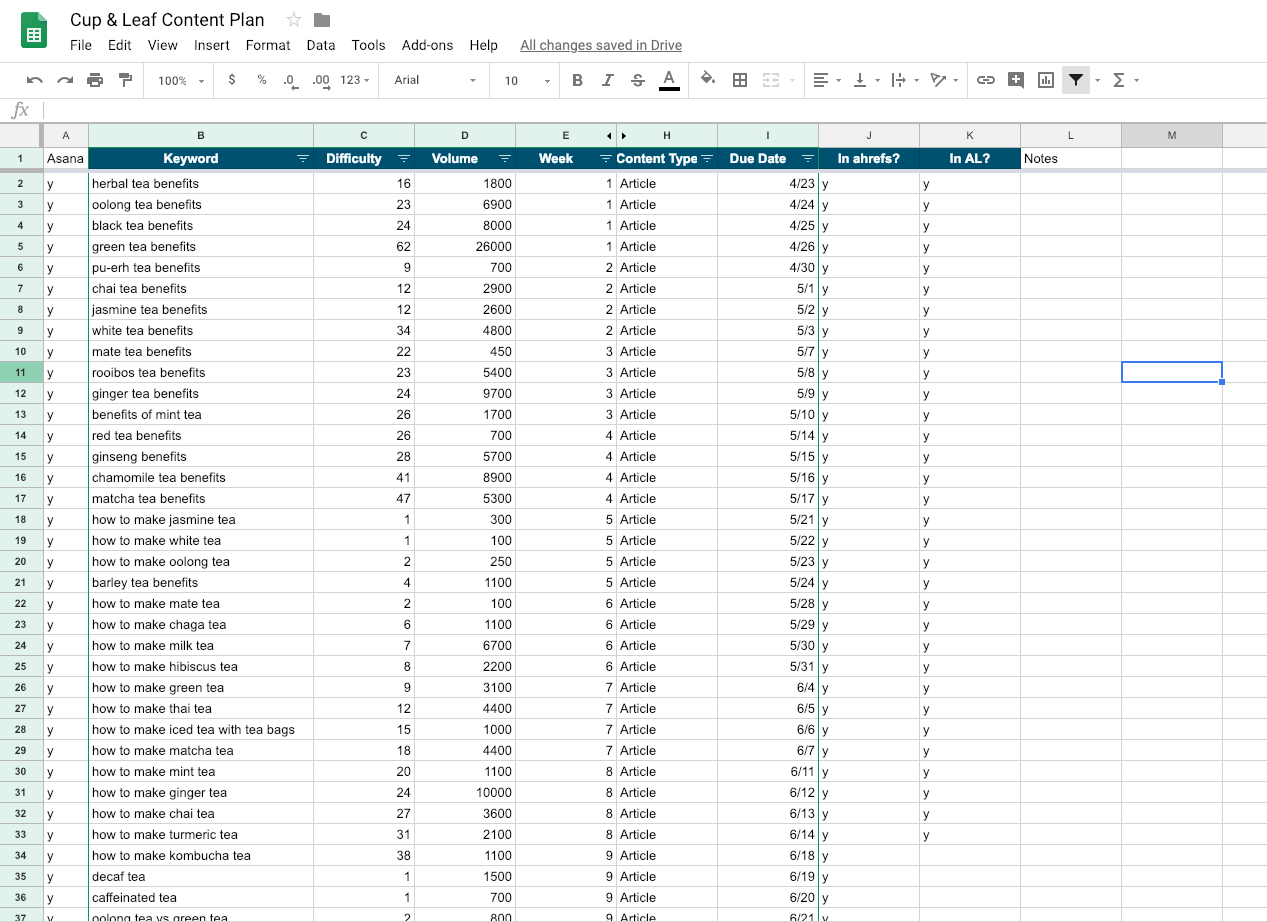
Task: Open the Difficulty column filter icon
Action: pyautogui.click(x=403, y=159)
